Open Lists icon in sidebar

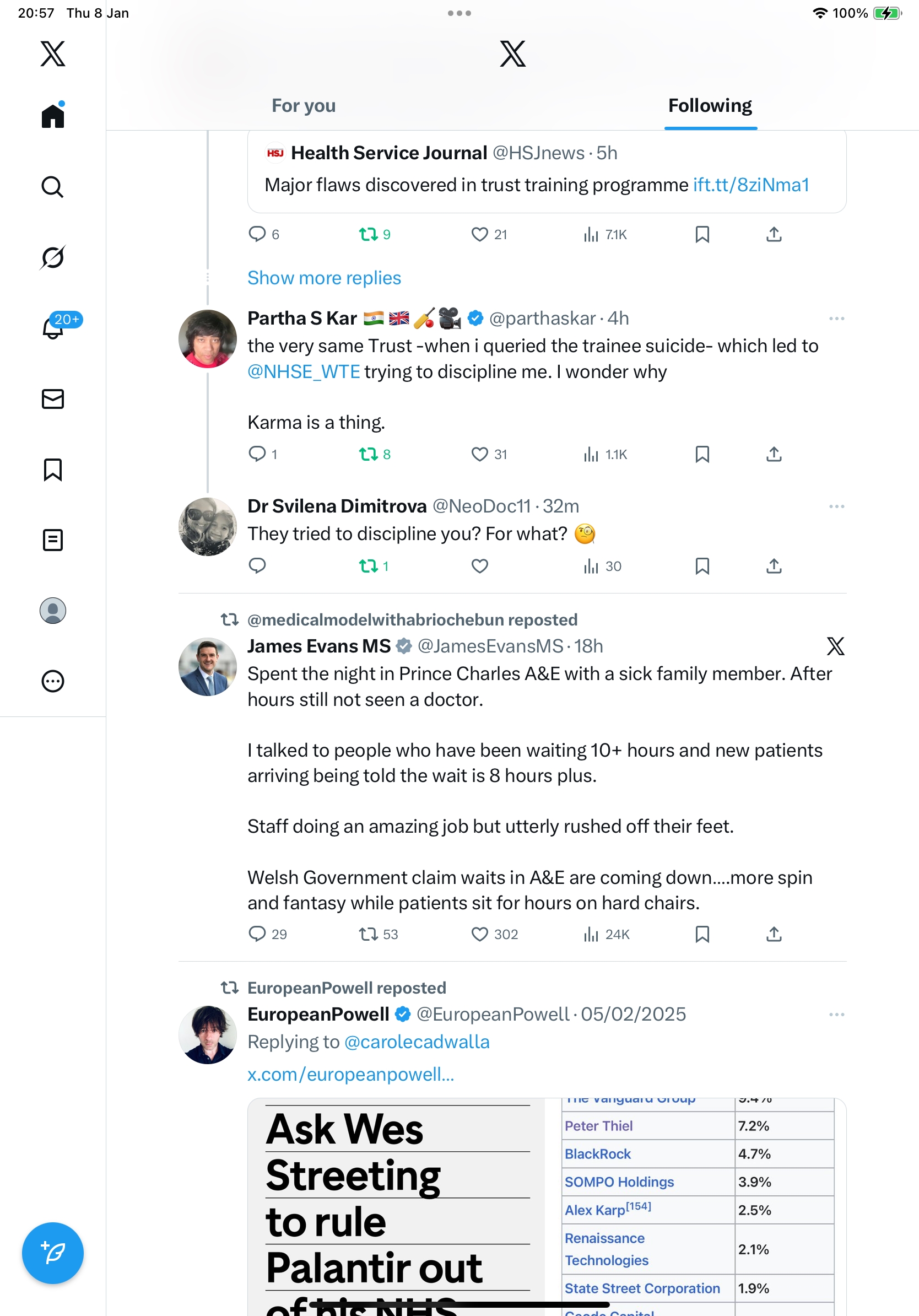point(52,540)
